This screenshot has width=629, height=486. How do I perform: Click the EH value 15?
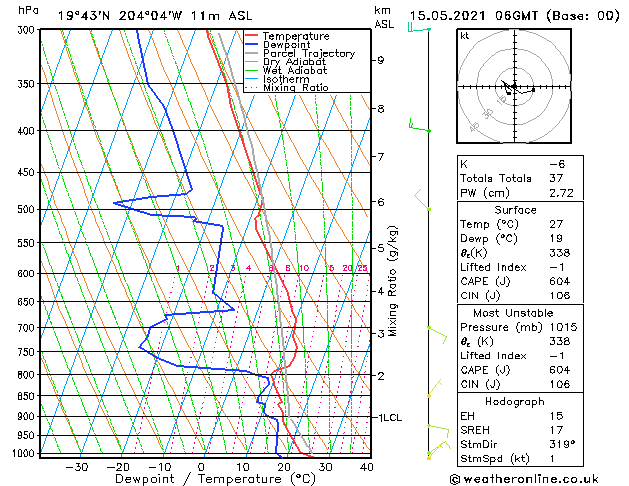pyautogui.click(x=556, y=416)
